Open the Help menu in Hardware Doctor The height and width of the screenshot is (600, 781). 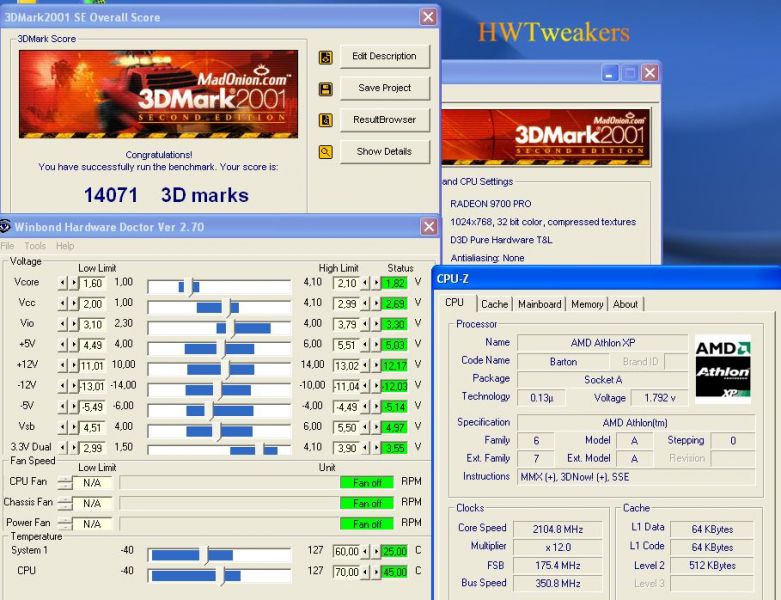point(65,246)
